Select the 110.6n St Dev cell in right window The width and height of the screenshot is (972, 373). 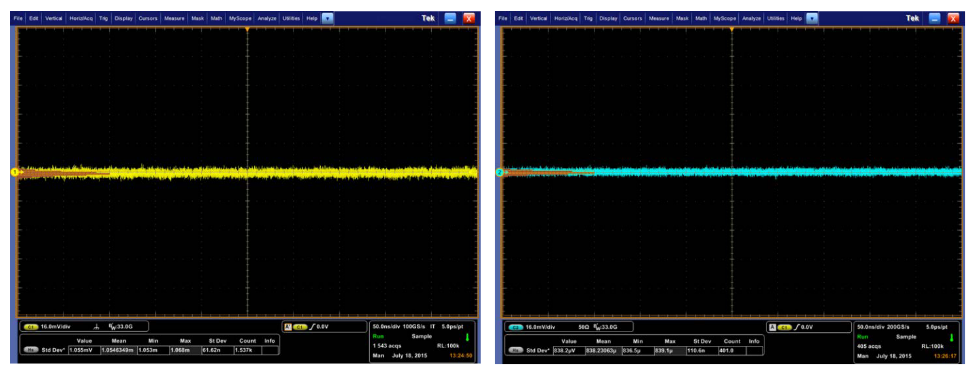click(702, 350)
